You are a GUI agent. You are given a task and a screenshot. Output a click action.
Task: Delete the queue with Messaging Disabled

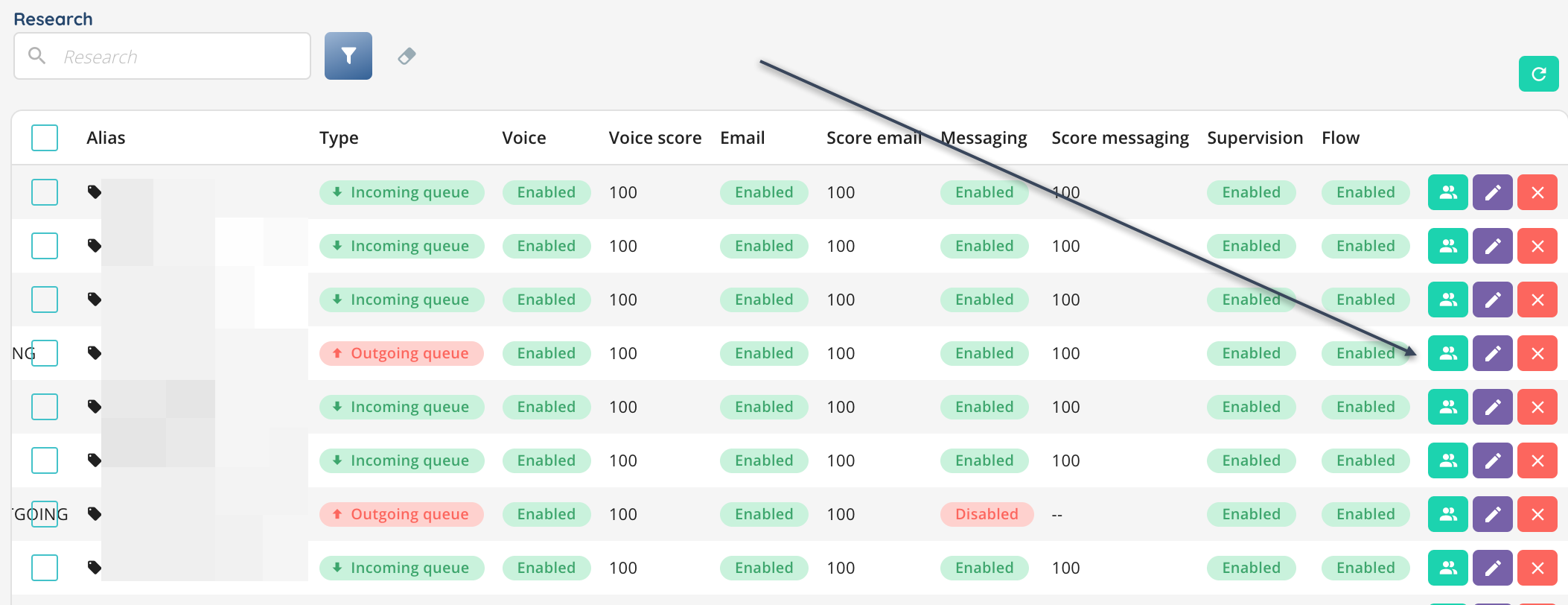[x=1537, y=514]
